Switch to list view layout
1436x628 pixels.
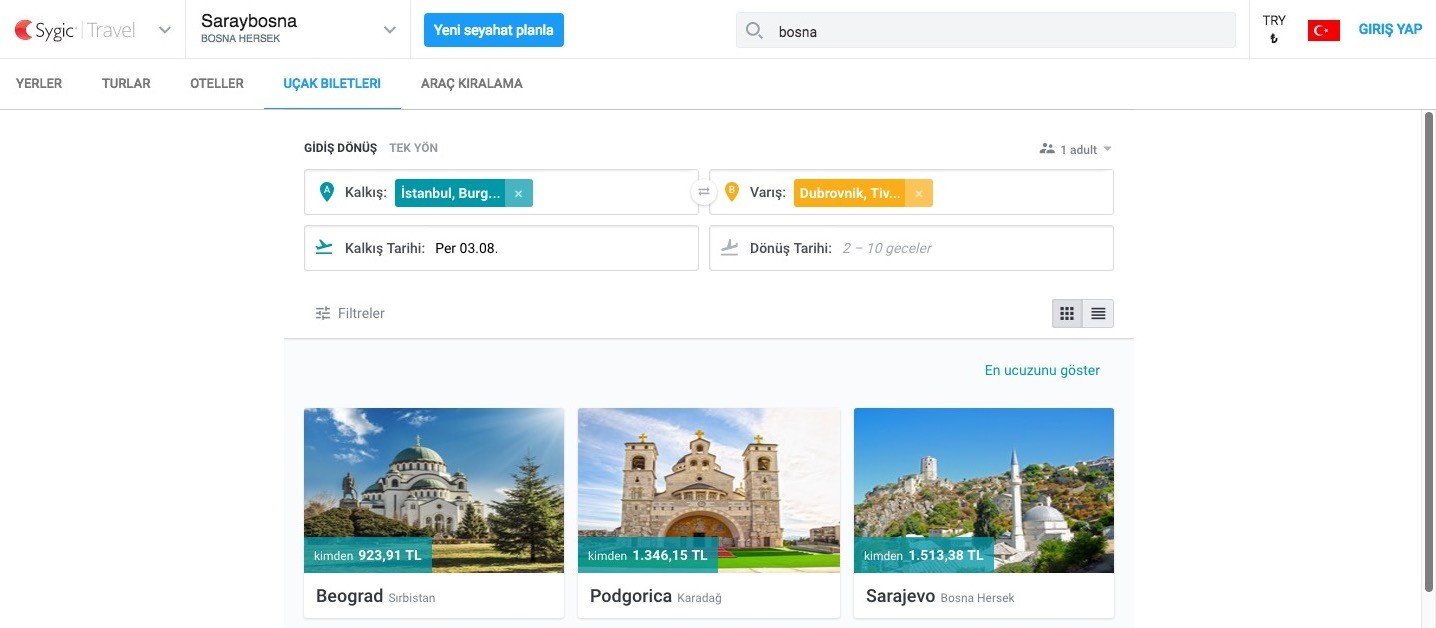pos(1098,314)
